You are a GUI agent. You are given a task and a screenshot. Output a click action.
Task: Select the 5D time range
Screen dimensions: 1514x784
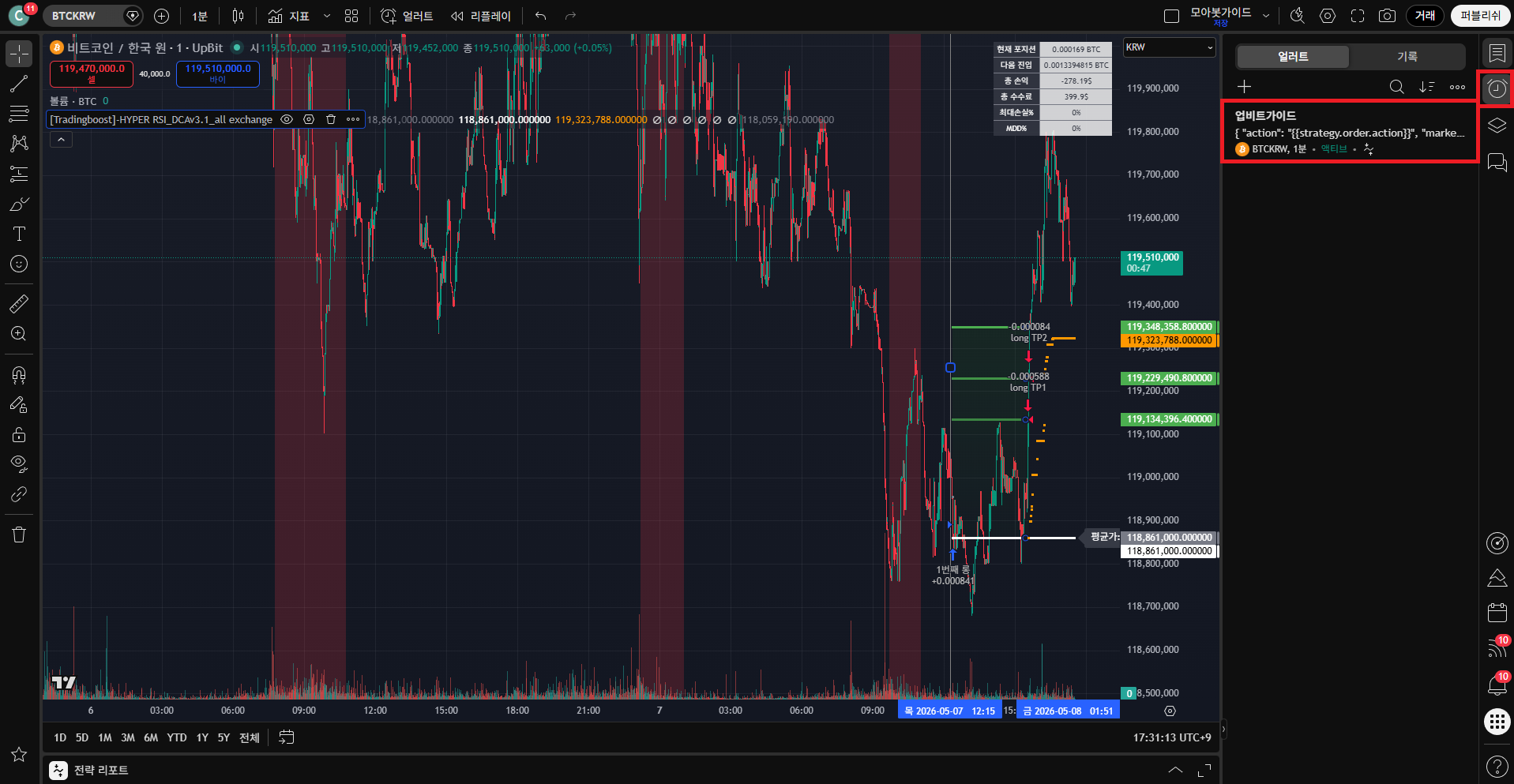(x=82, y=737)
